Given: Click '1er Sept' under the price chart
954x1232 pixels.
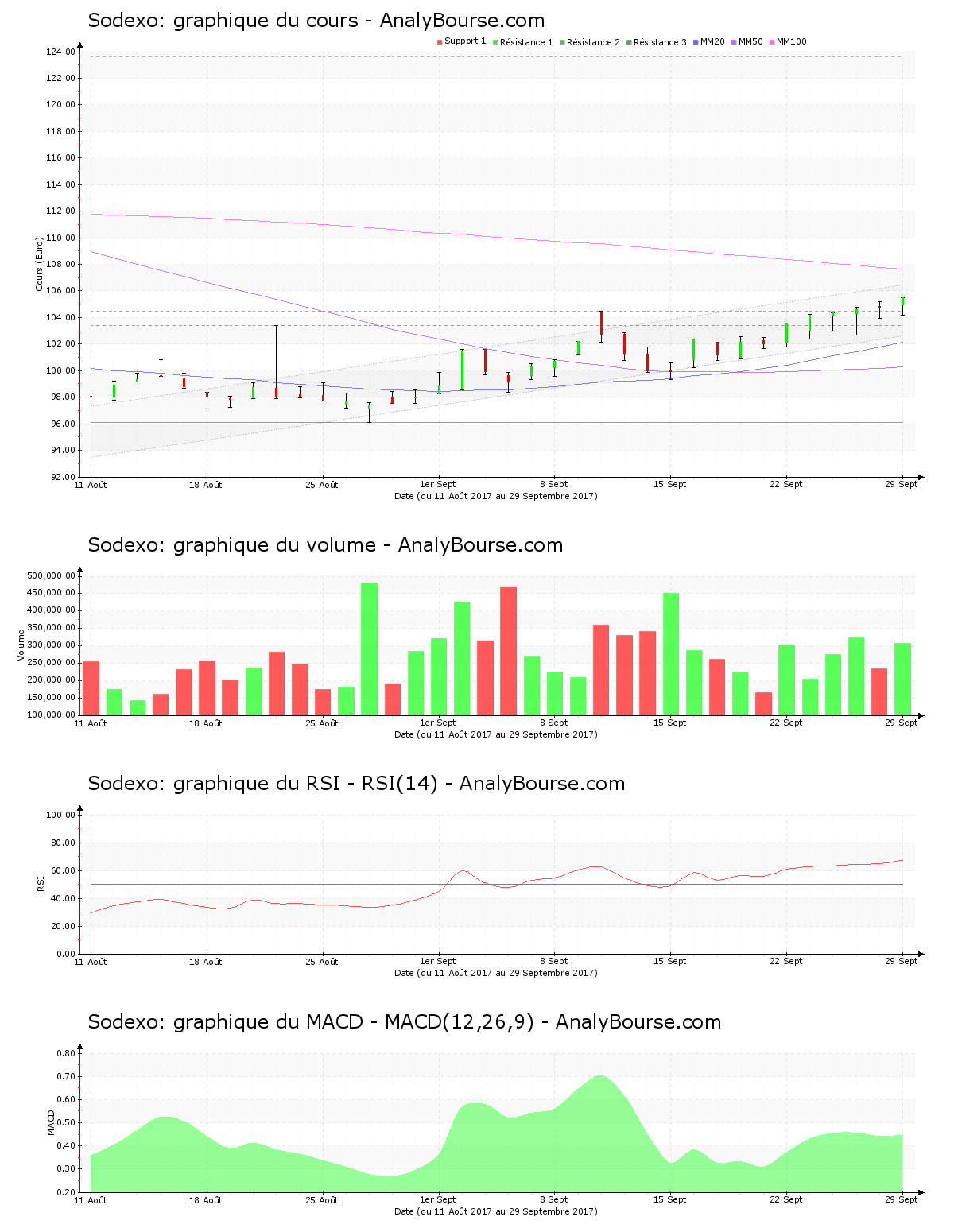Looking at the screenshot, I should 438,484.
